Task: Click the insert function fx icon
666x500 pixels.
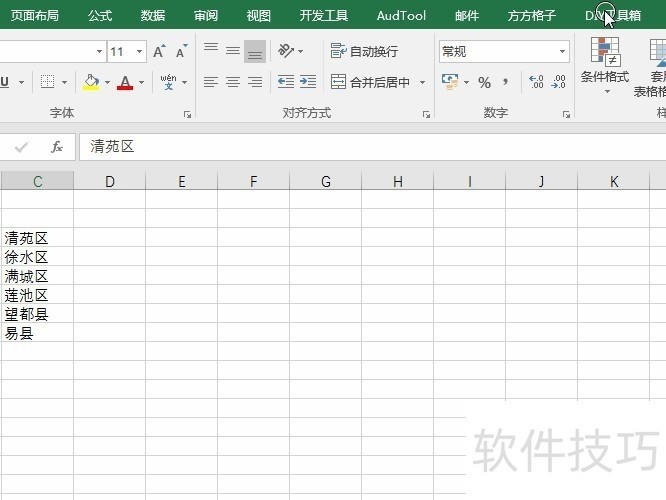Action: [x=56, y=147]
